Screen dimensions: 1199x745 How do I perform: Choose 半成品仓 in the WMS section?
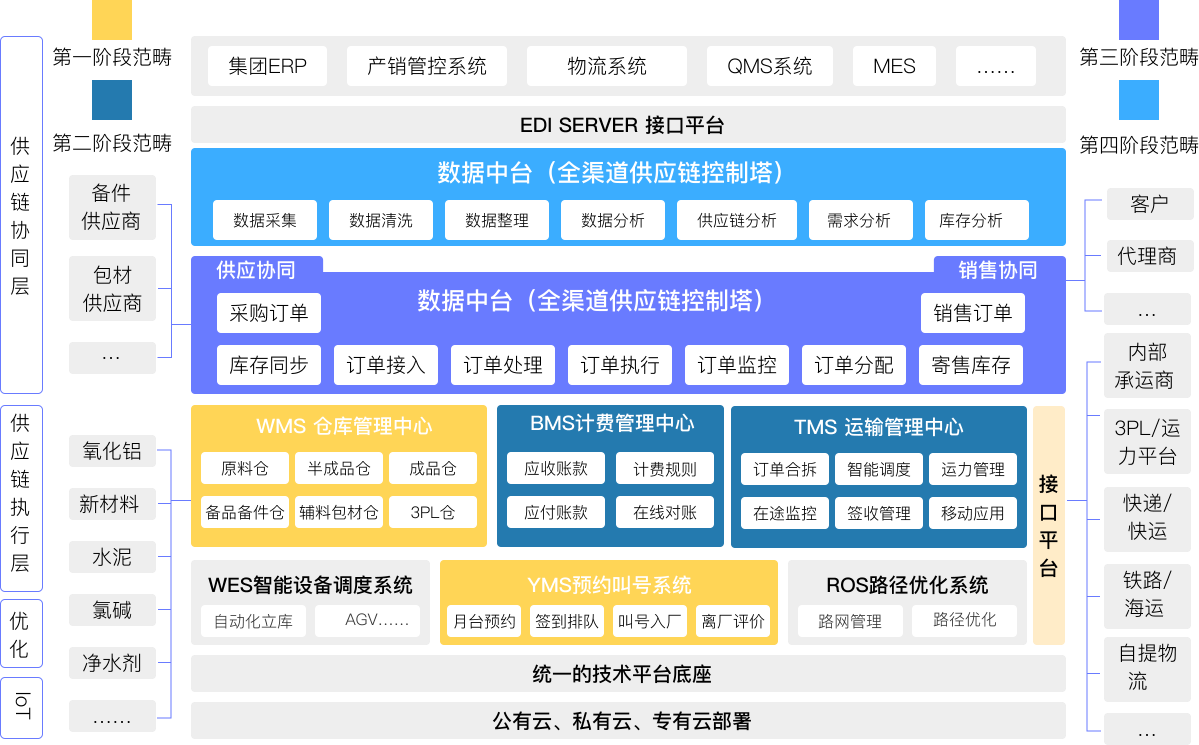point(338,469)
